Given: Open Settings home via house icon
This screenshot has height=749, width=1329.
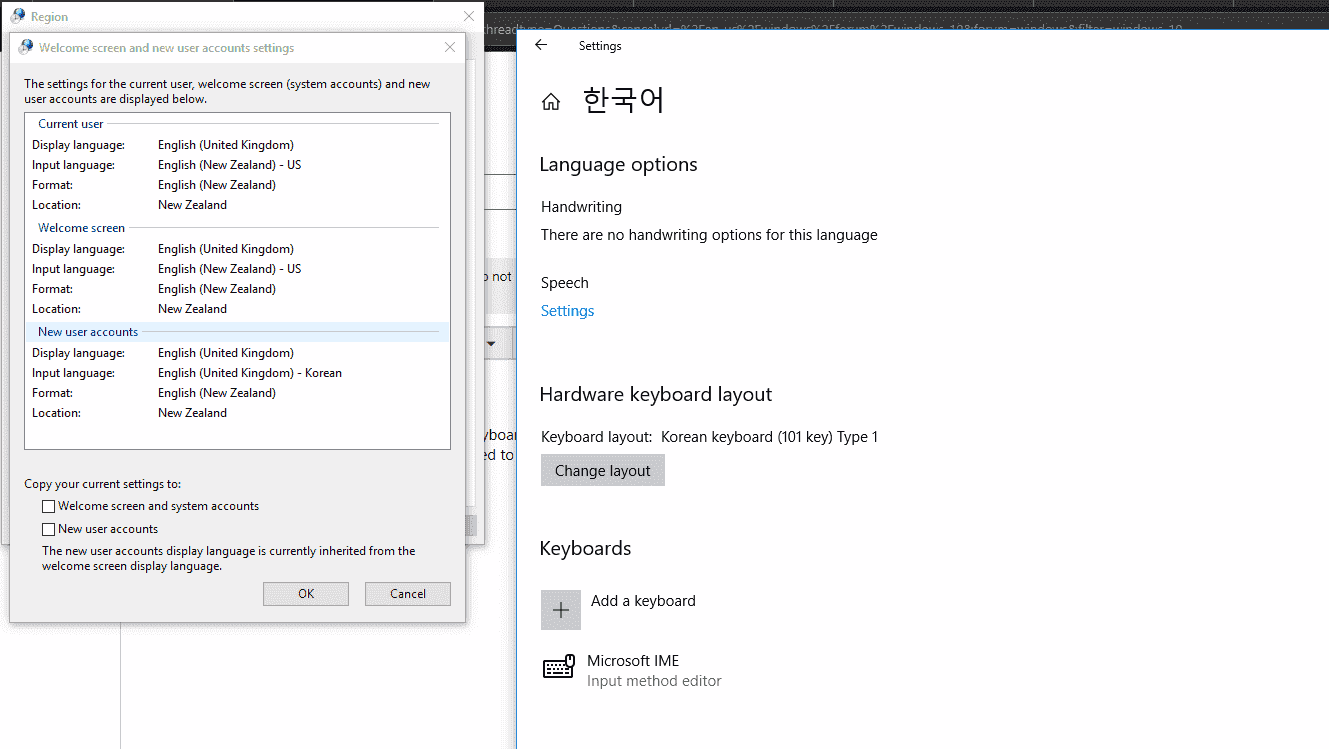Looking at the screenshot, I should (x=551, y=102).
